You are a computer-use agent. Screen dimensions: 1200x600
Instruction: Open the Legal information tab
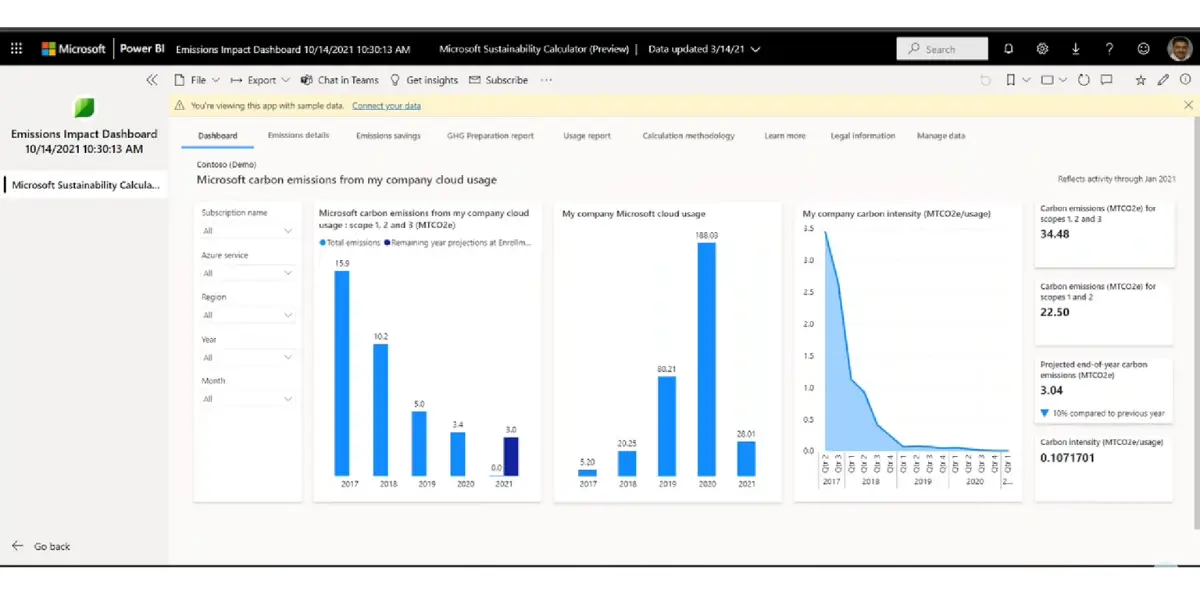click(863, 136)
